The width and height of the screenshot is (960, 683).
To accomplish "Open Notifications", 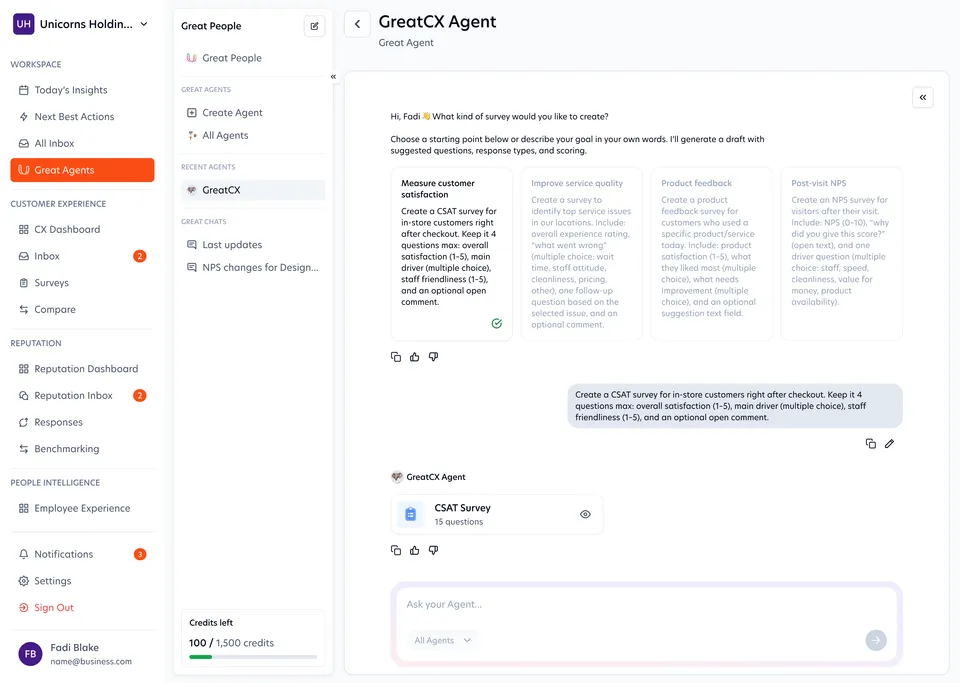I will point(82,554).
